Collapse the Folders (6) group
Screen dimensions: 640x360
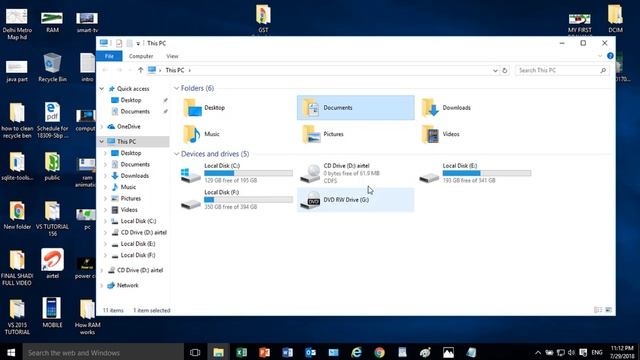click(176, 88)
